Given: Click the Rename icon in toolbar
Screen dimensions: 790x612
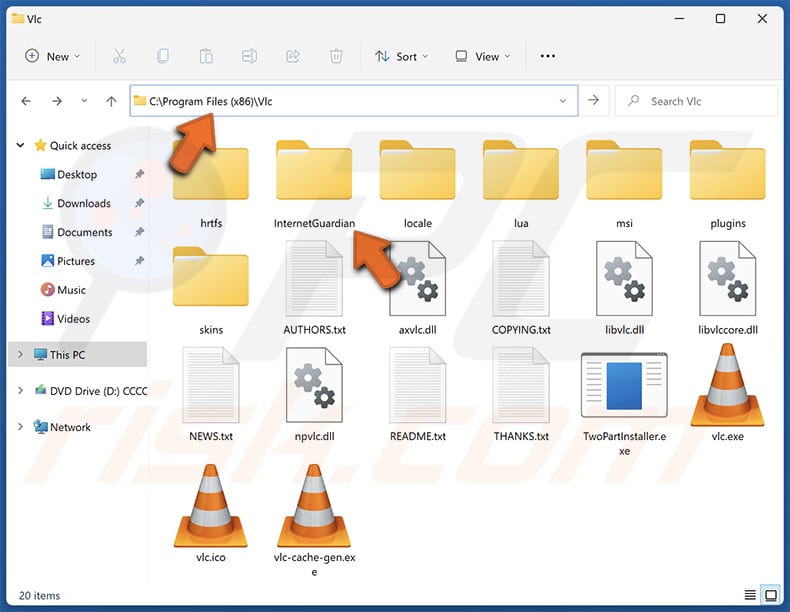Looking at the screenshot, I should [x=249, y=56].
